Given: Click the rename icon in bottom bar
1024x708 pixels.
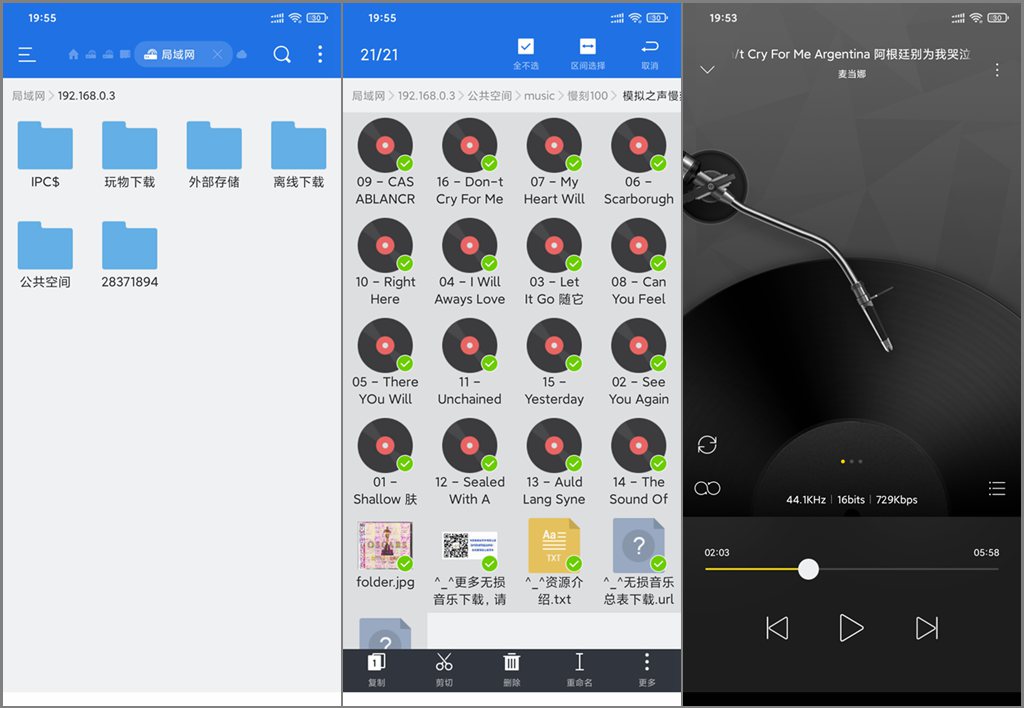Looking at the screenshot, I should pos(579,662).
